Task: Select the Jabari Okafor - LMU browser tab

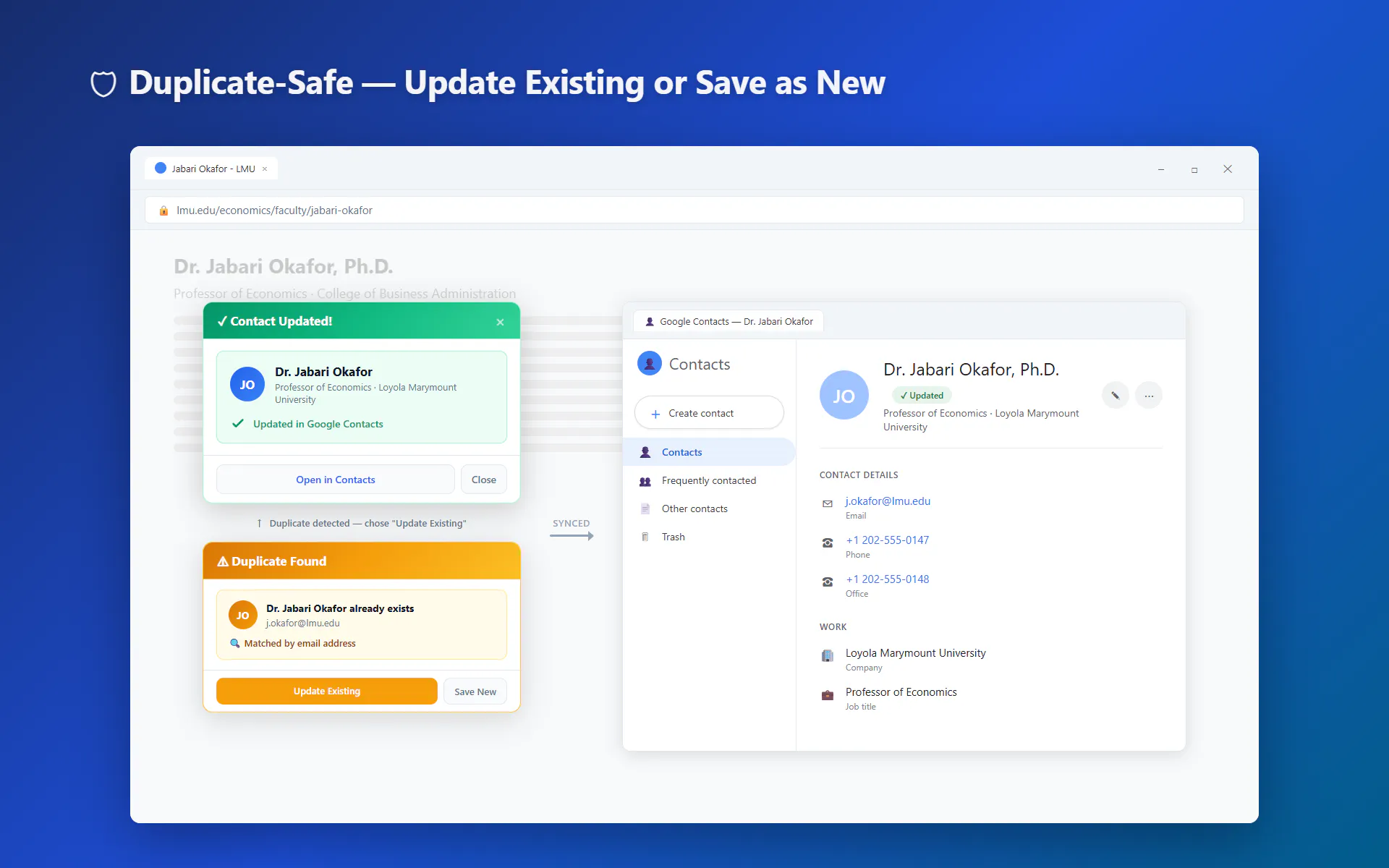Action: coord(211,169)
